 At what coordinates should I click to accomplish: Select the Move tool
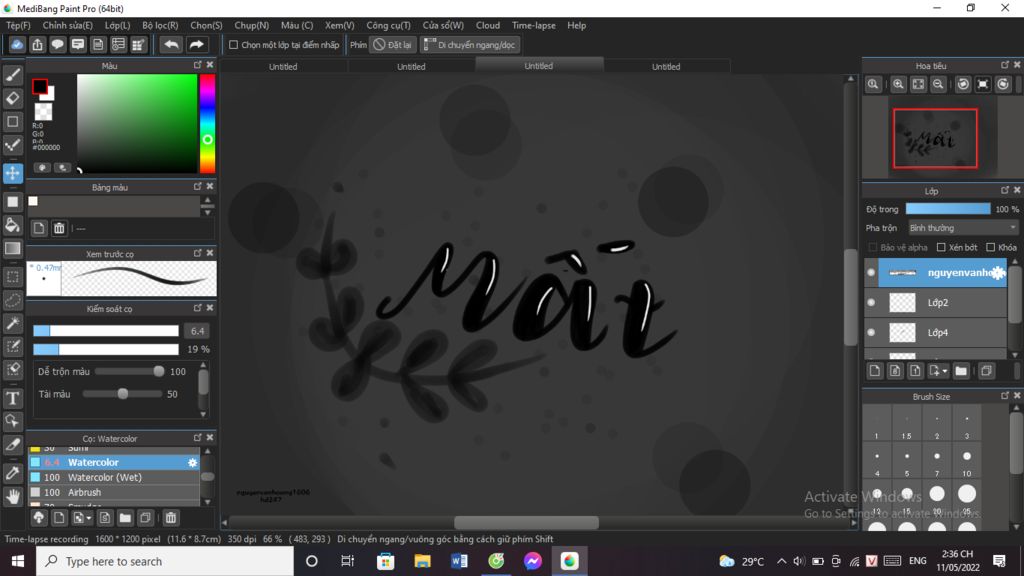[12, 173]
